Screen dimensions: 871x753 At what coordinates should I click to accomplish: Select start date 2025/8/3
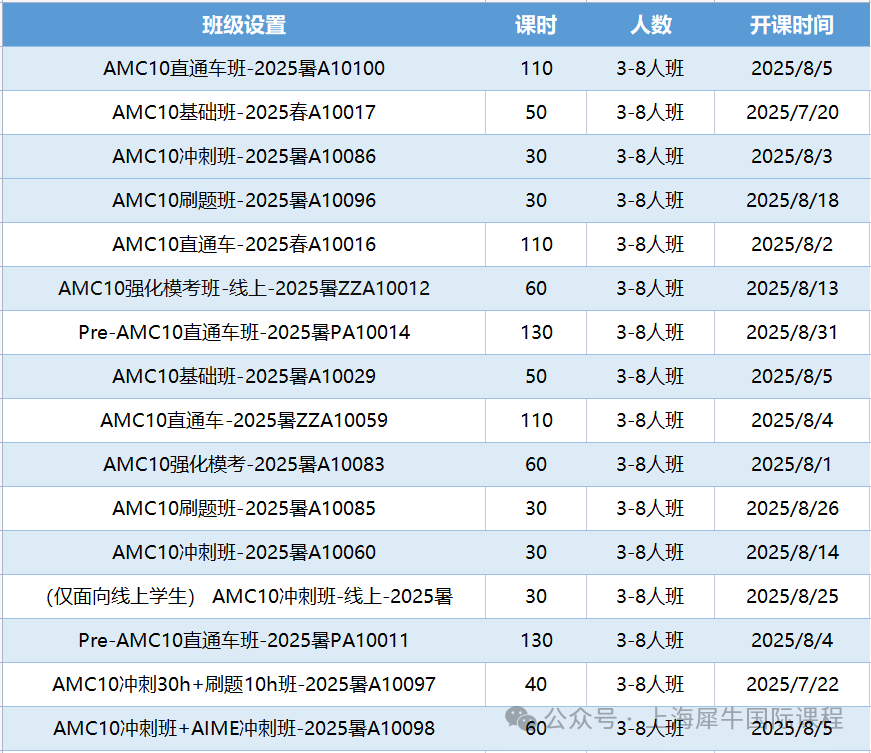[792, 156]
